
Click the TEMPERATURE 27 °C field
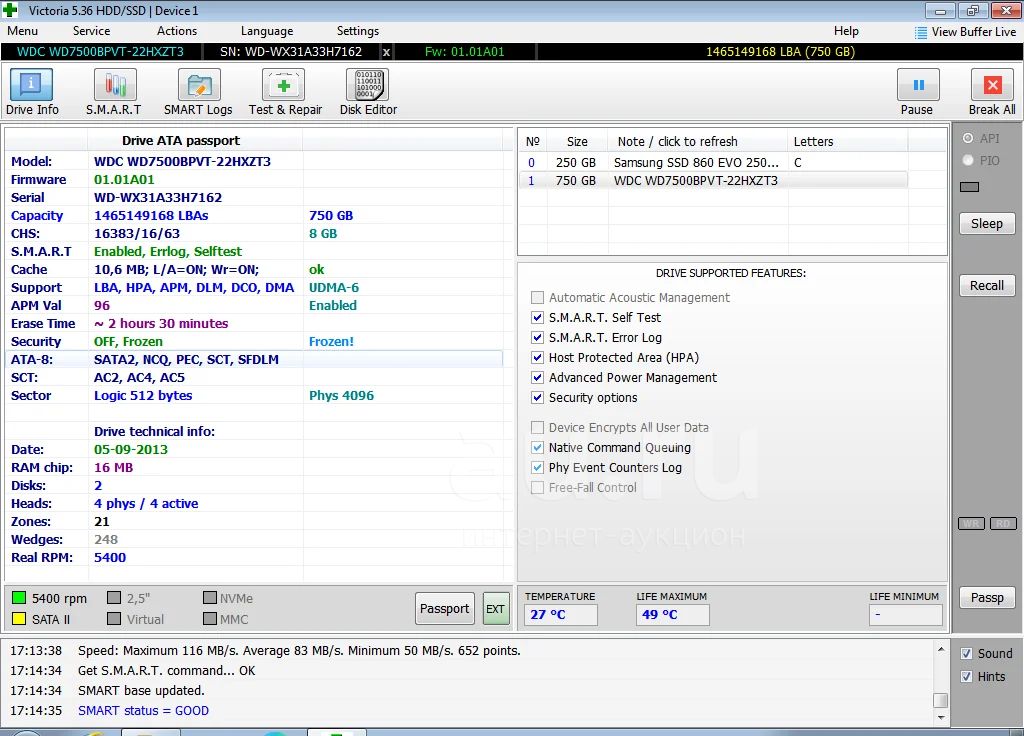coord(561,615)
